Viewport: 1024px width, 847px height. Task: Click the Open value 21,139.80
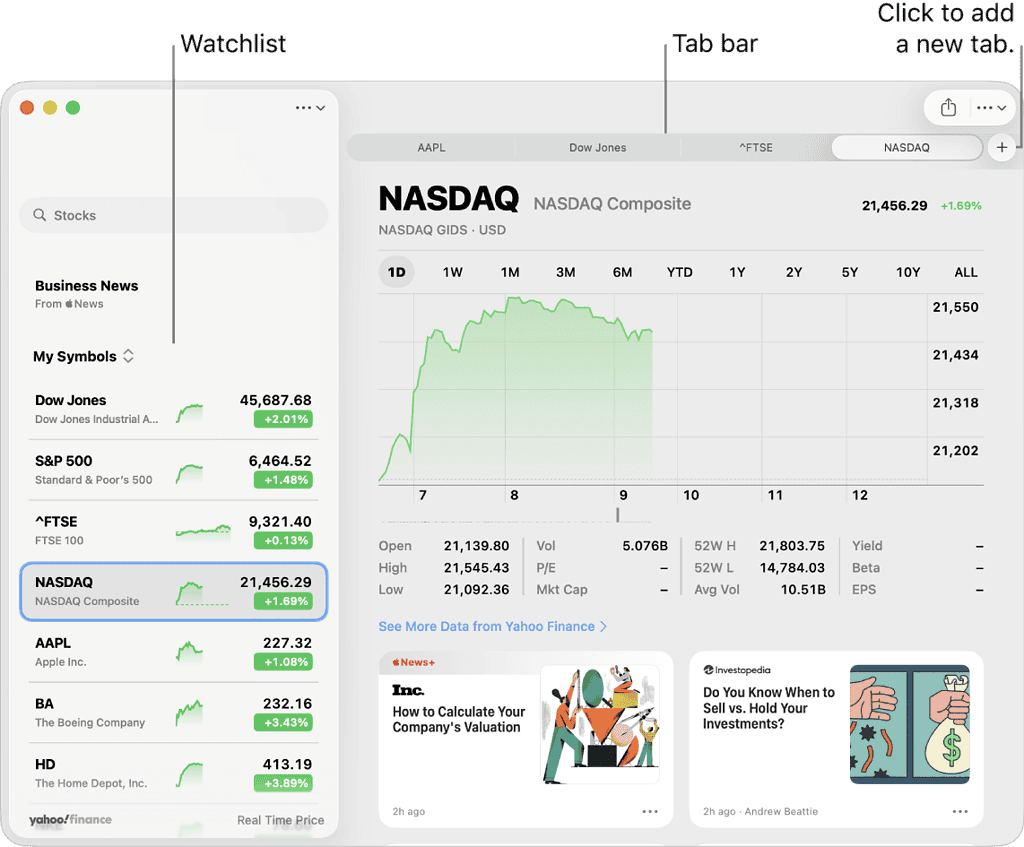click(x=476, y=546)
